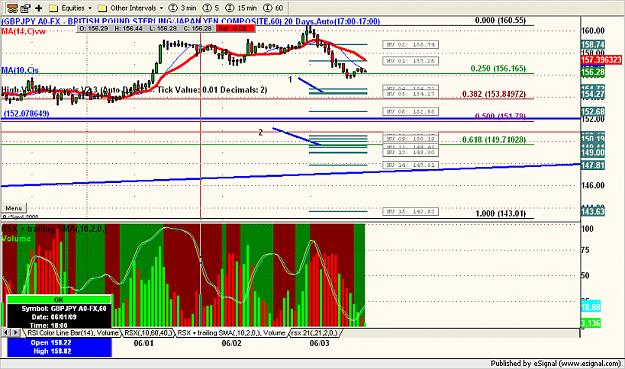Viewport: 625px width, 369px height.
Task: Click the 18.88 cyan indicator value
Action: [591, 307]
